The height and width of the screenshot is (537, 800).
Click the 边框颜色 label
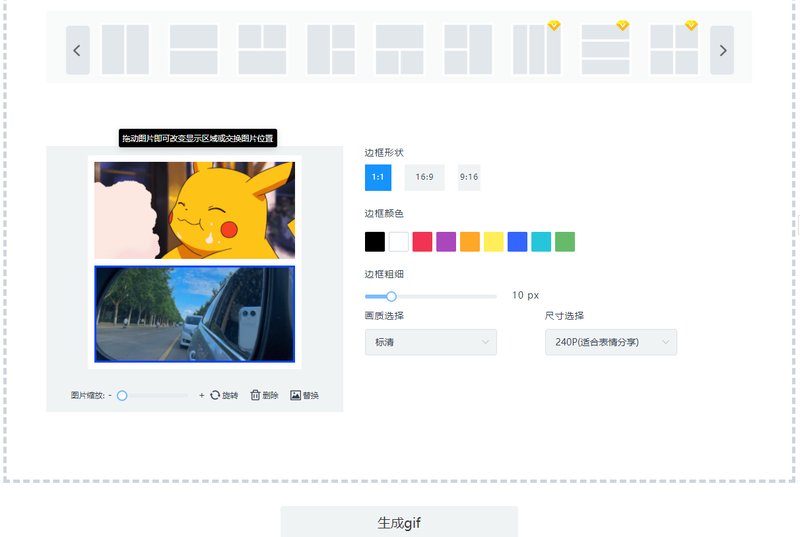pos(384,213)
